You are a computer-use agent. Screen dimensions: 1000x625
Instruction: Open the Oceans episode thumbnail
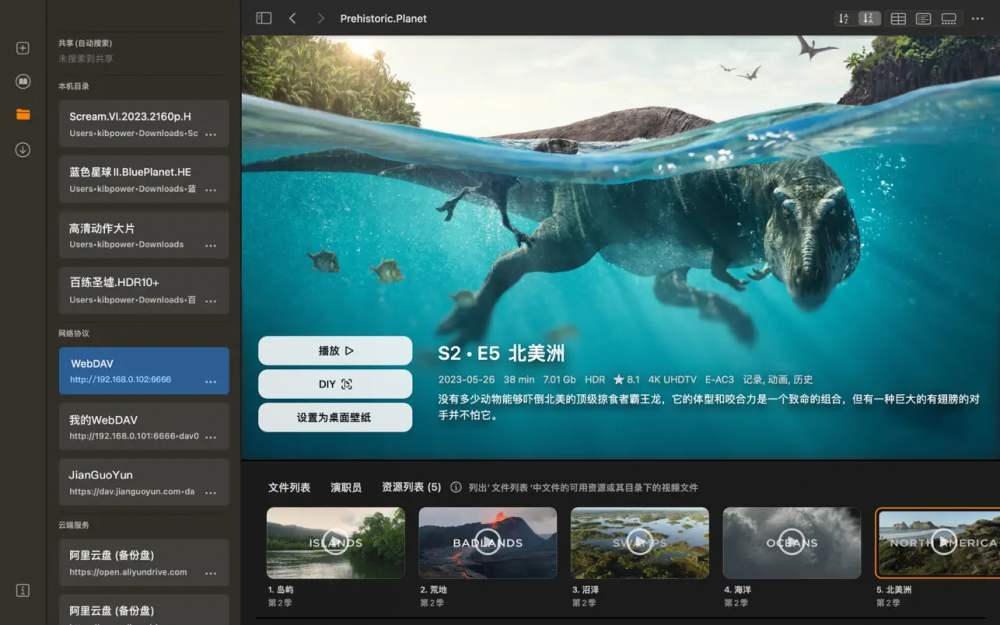click(791, 543)
